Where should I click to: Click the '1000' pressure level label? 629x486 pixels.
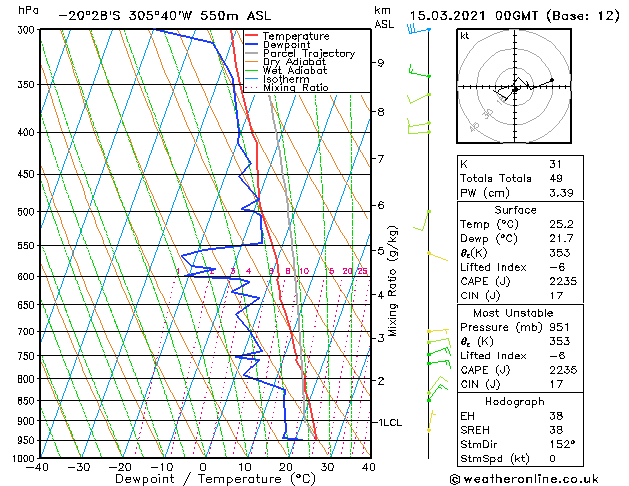tap(26, 458)
